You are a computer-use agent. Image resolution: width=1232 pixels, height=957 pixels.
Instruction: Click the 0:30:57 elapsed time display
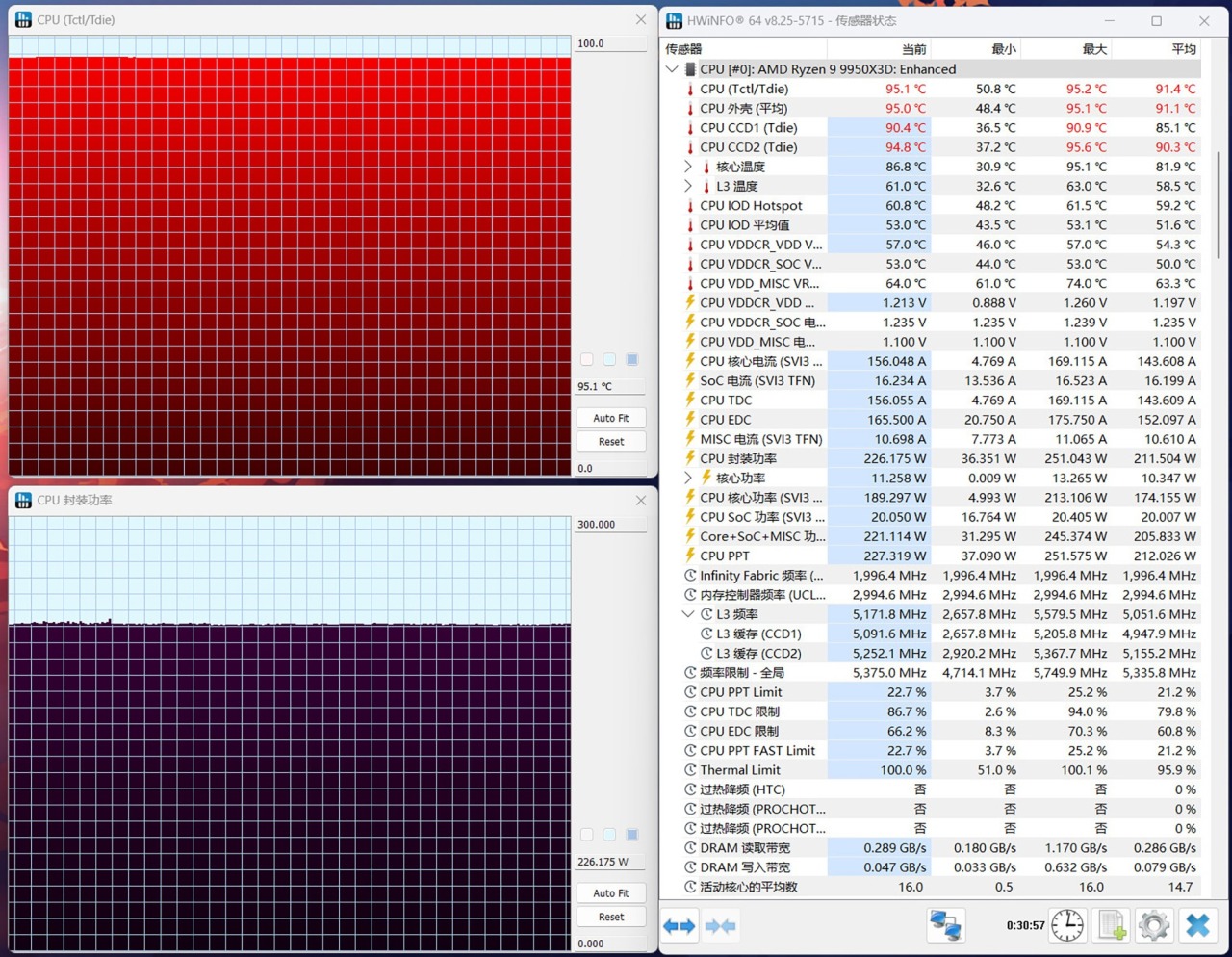(x=1025, y=925)
